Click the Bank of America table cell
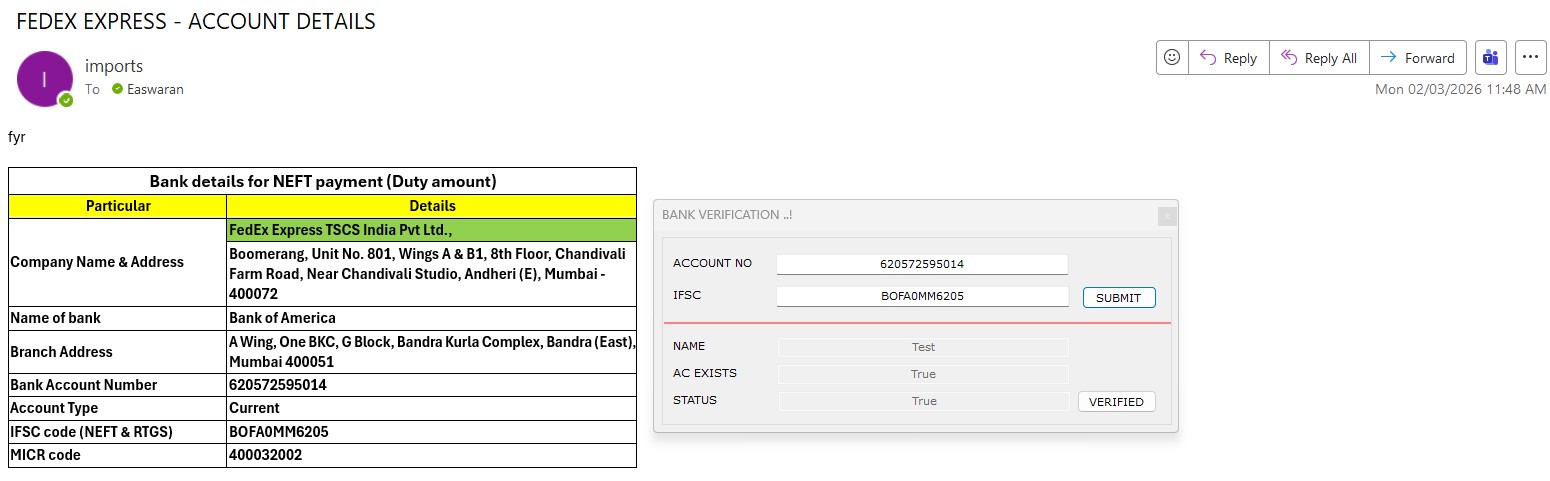1550x481 pixels. click(x=431, y=318)
